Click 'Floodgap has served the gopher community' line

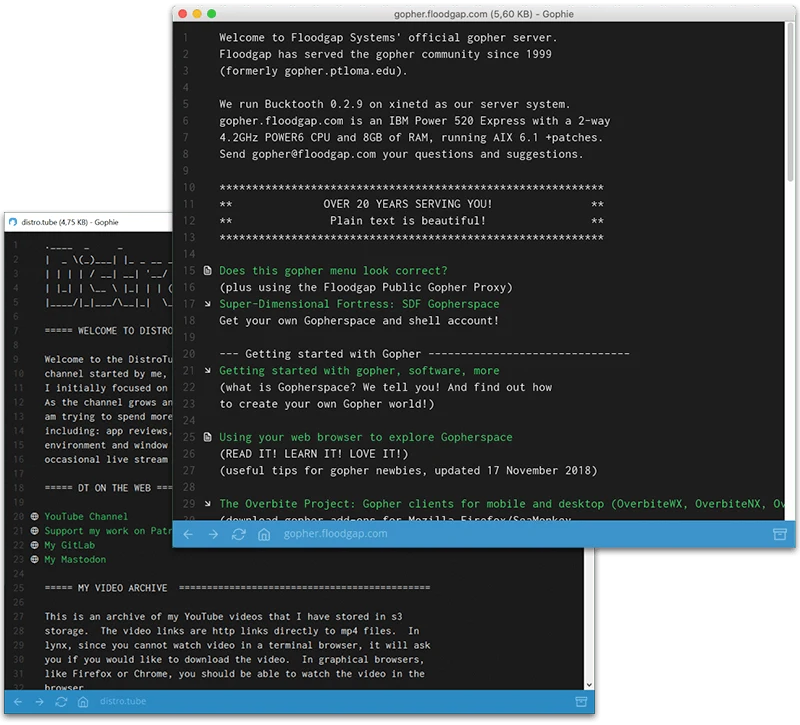[x=385, y=54]
